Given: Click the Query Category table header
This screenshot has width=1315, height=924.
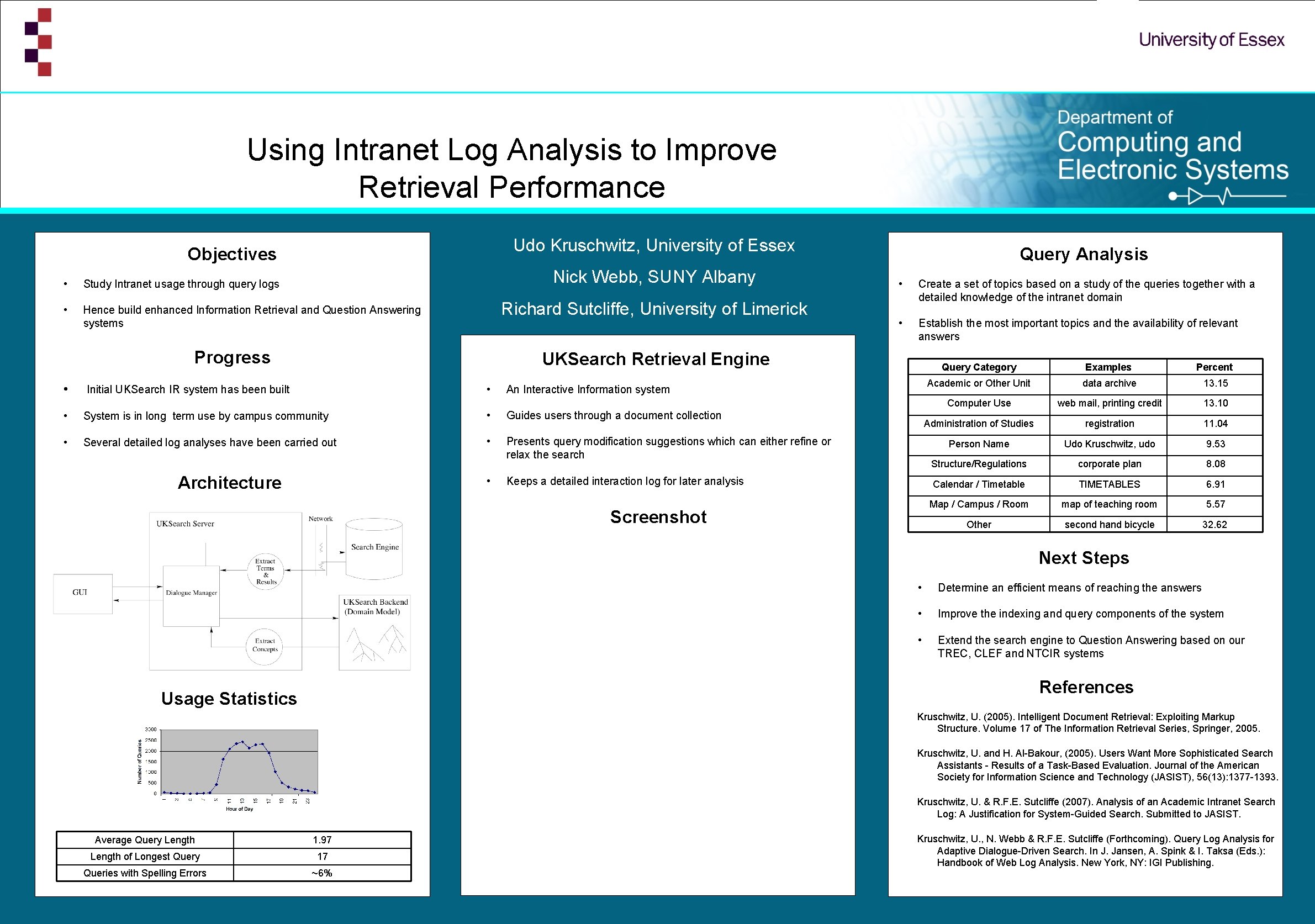Looking at the screenshot, I should click(x=978, y=367).
